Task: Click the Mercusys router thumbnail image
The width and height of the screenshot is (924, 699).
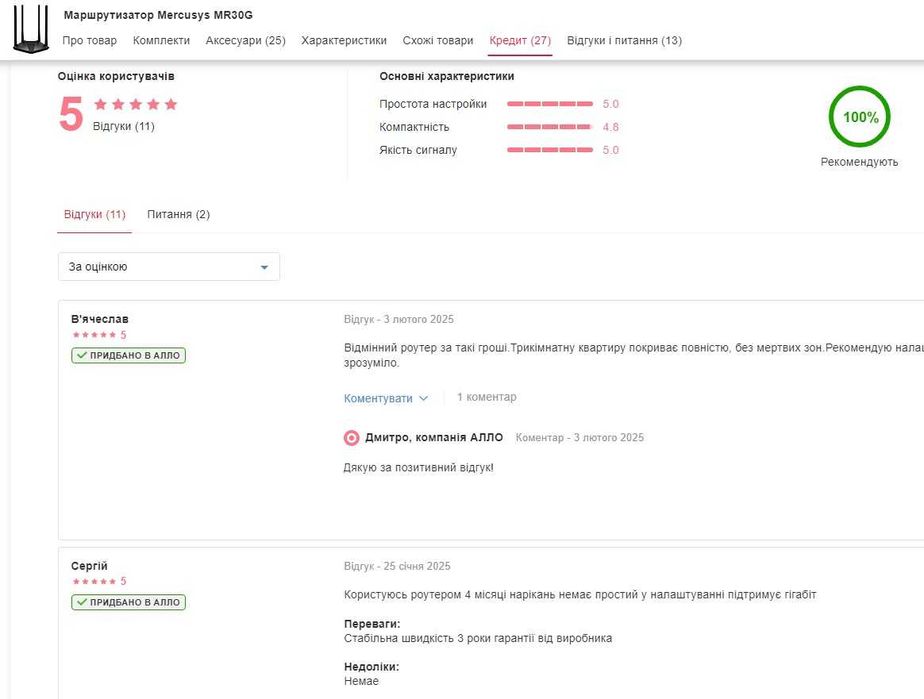Action: pyautogui.click(x=30, y=29)
